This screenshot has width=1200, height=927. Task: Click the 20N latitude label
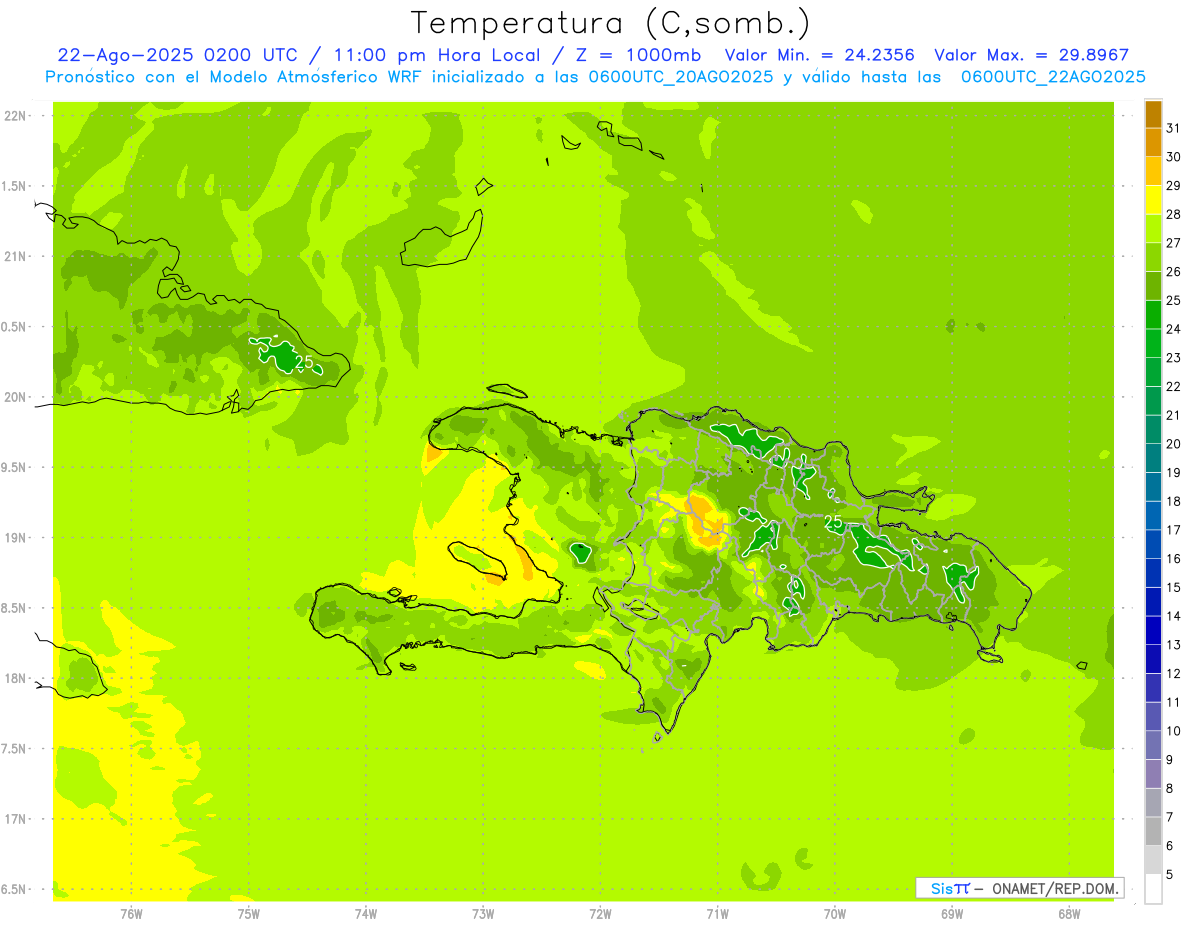[x=15, y=397]
